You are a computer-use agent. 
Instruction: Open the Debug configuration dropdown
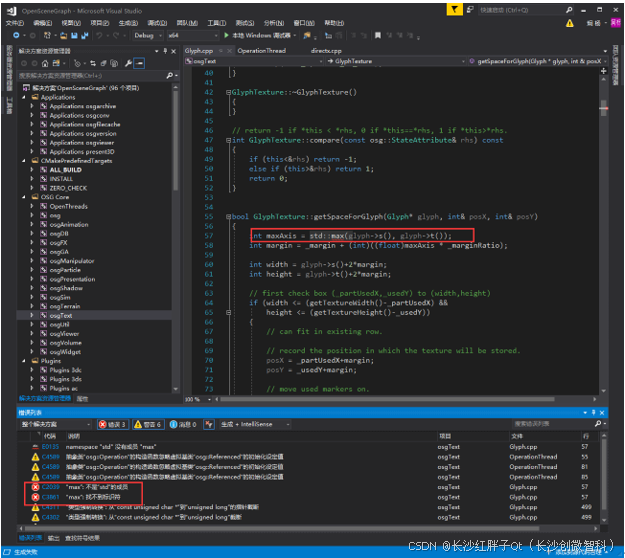146,35
